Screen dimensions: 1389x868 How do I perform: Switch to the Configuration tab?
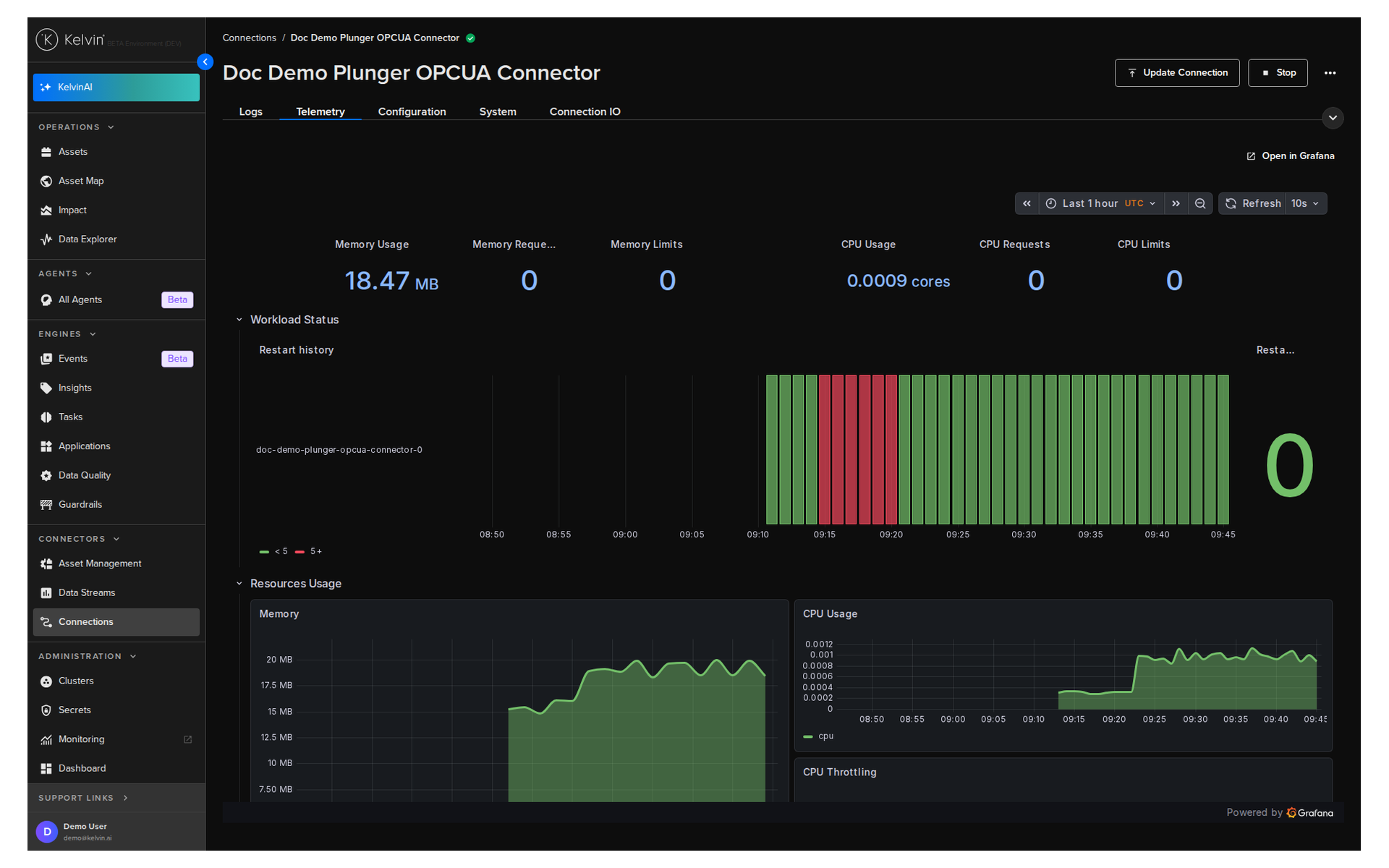[x=412, y=111]
